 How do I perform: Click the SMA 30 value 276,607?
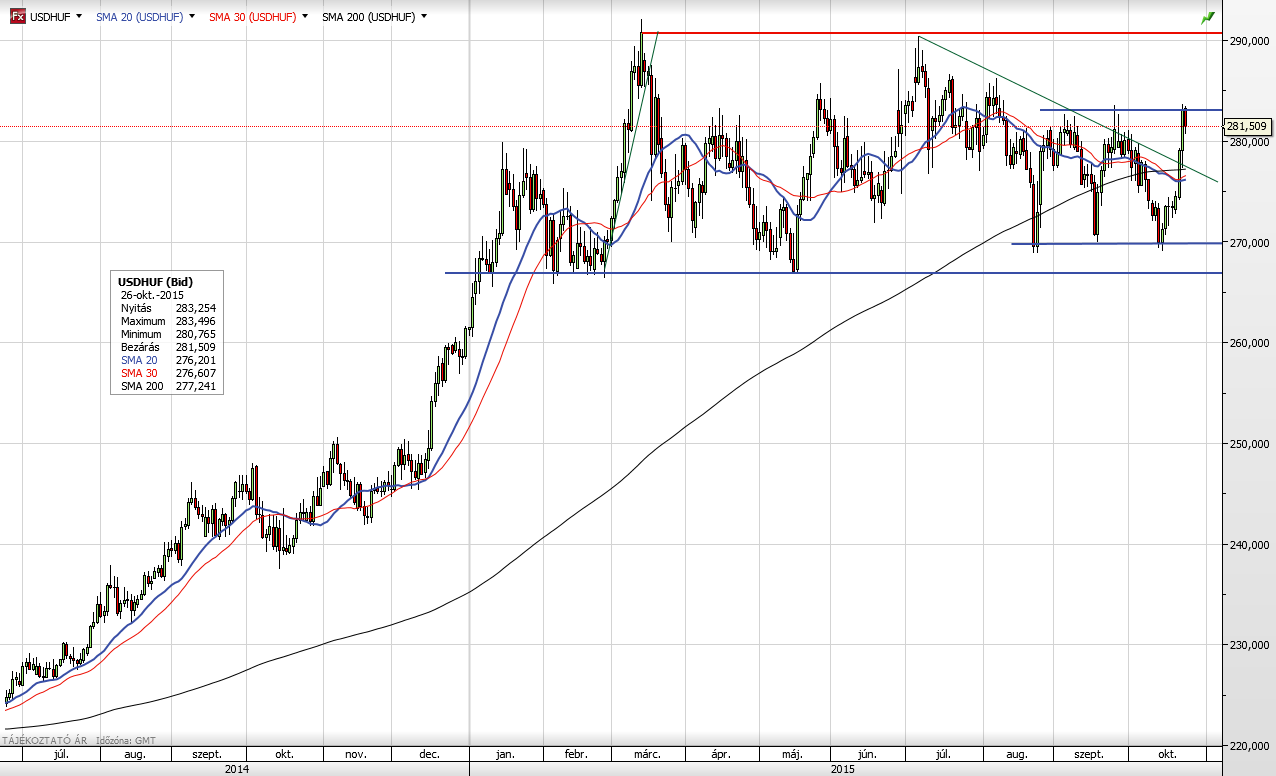coord(196,373)
